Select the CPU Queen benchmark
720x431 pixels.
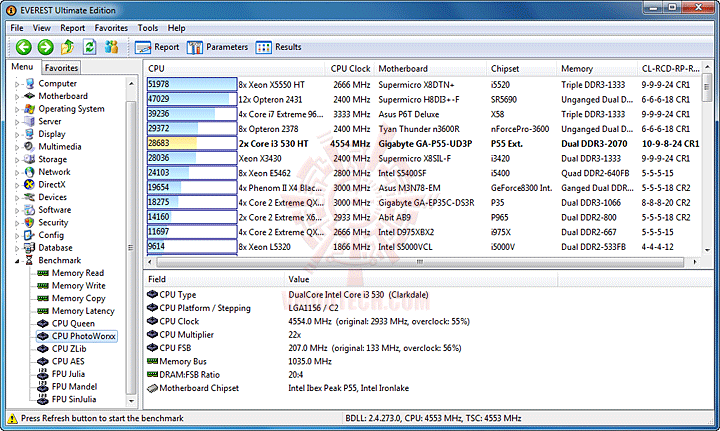pos(73,324)
